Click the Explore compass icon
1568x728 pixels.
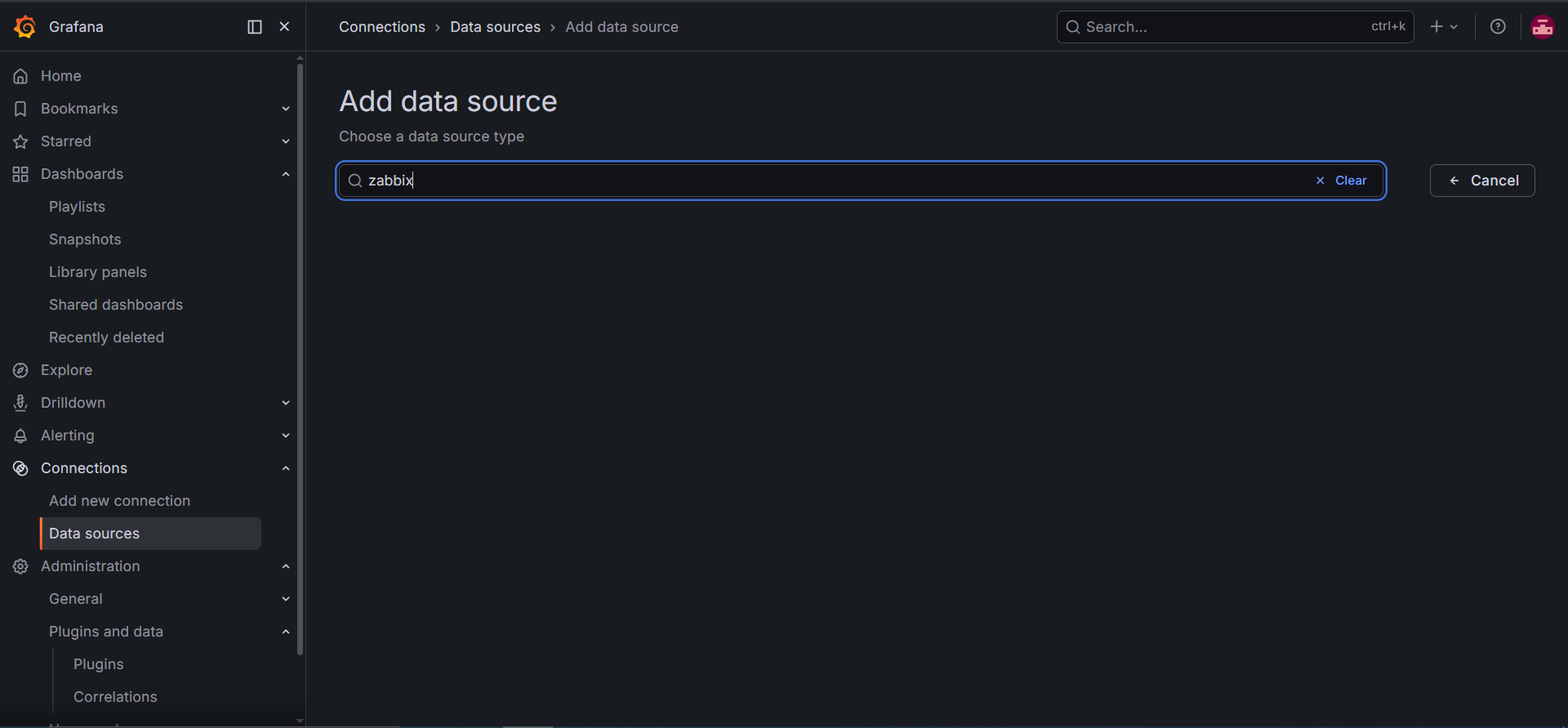click(x=20, y=370)
